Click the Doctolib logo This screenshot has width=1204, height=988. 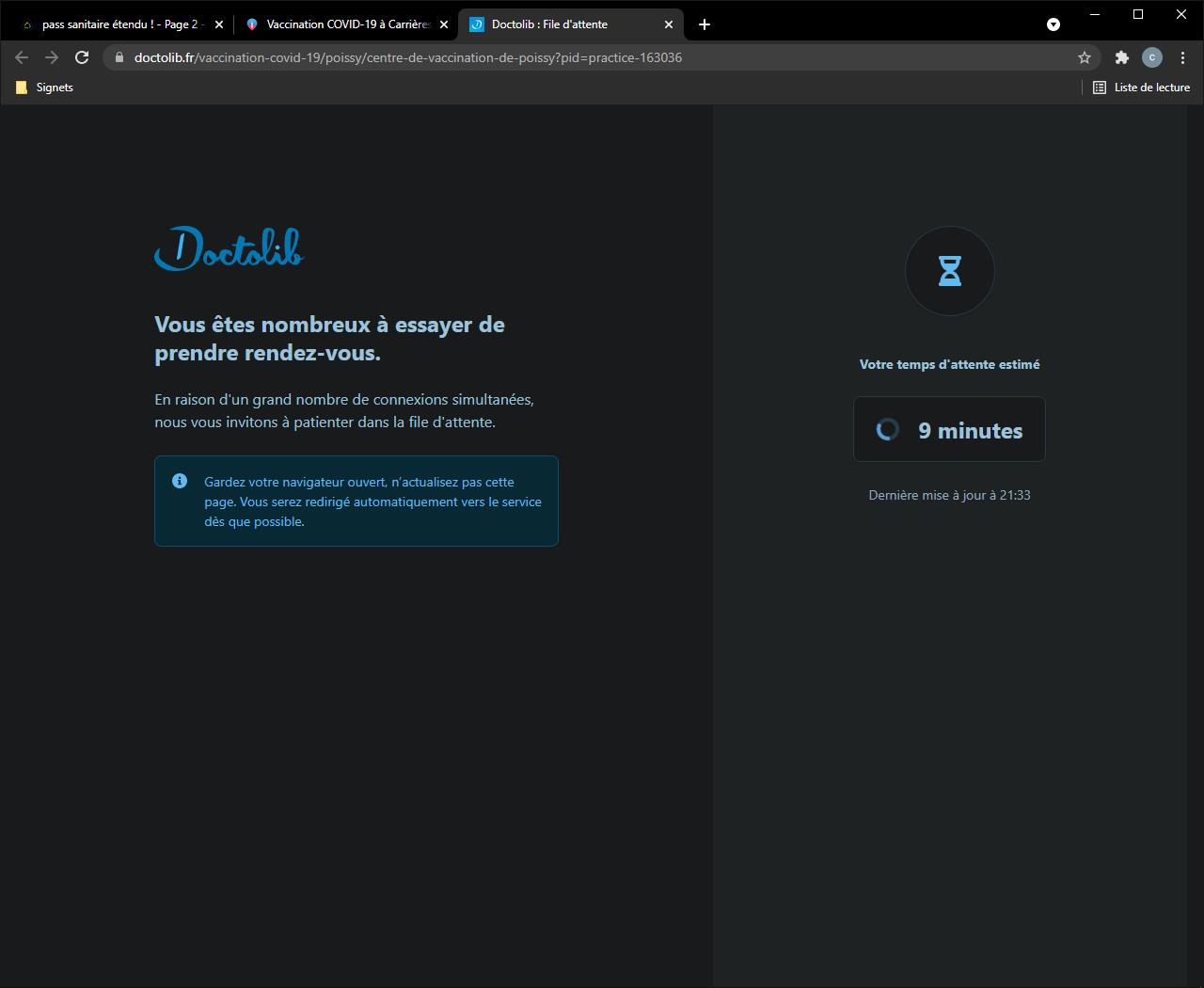(x=230, y=248)
